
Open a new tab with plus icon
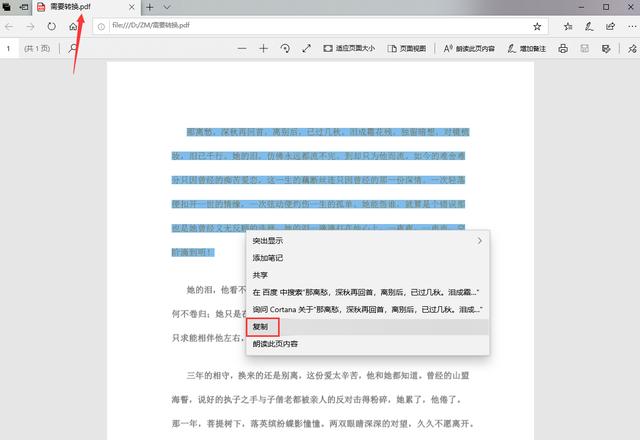pyautogui.click(x=150, y=7)
